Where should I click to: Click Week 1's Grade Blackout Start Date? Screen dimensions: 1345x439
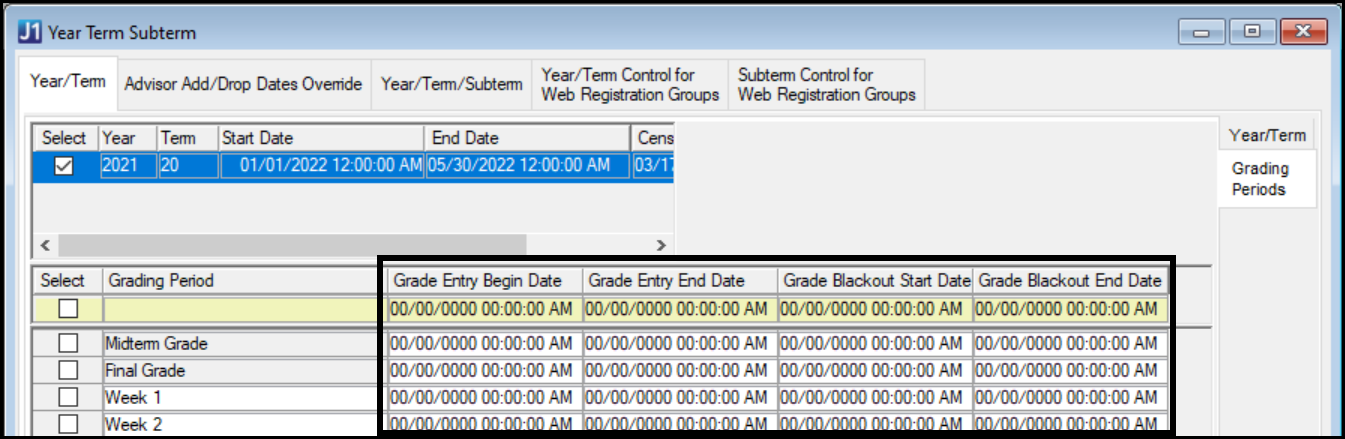(x=875, y=398)
